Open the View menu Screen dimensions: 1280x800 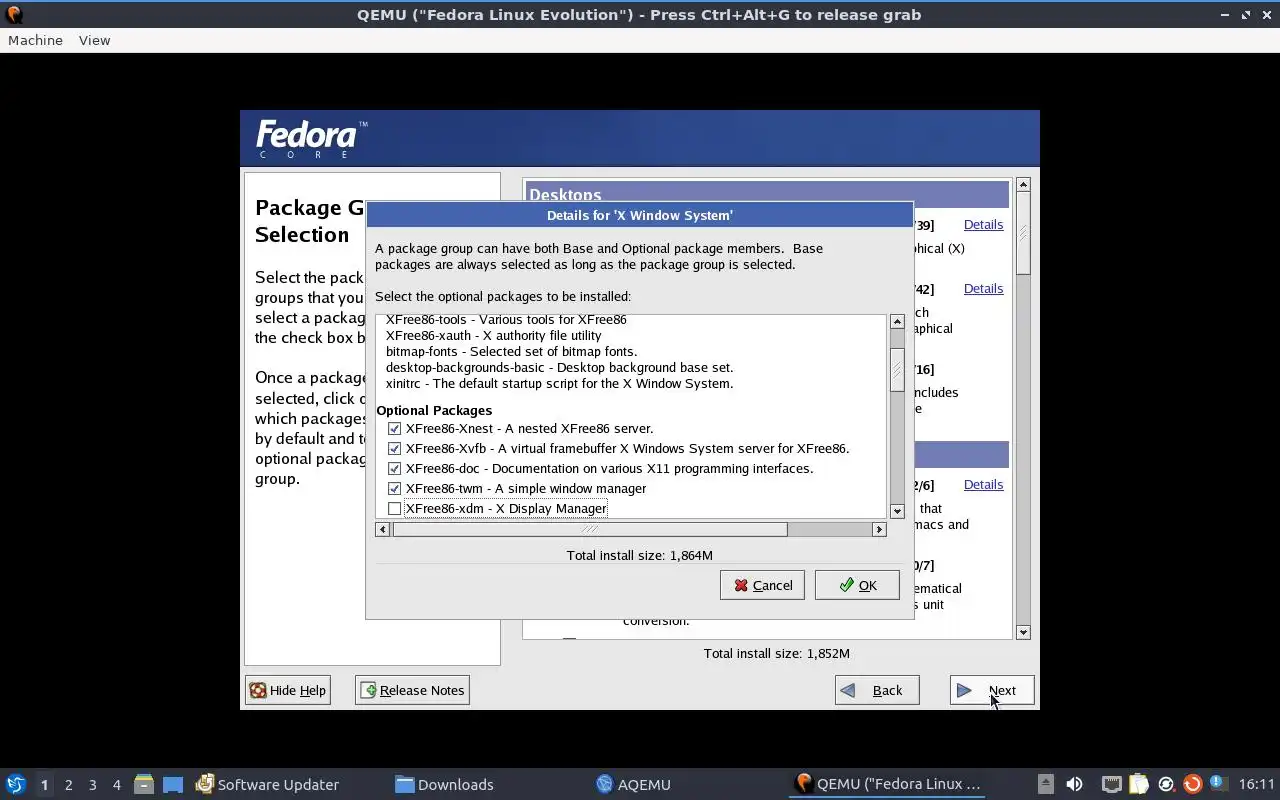click(94, 40)
